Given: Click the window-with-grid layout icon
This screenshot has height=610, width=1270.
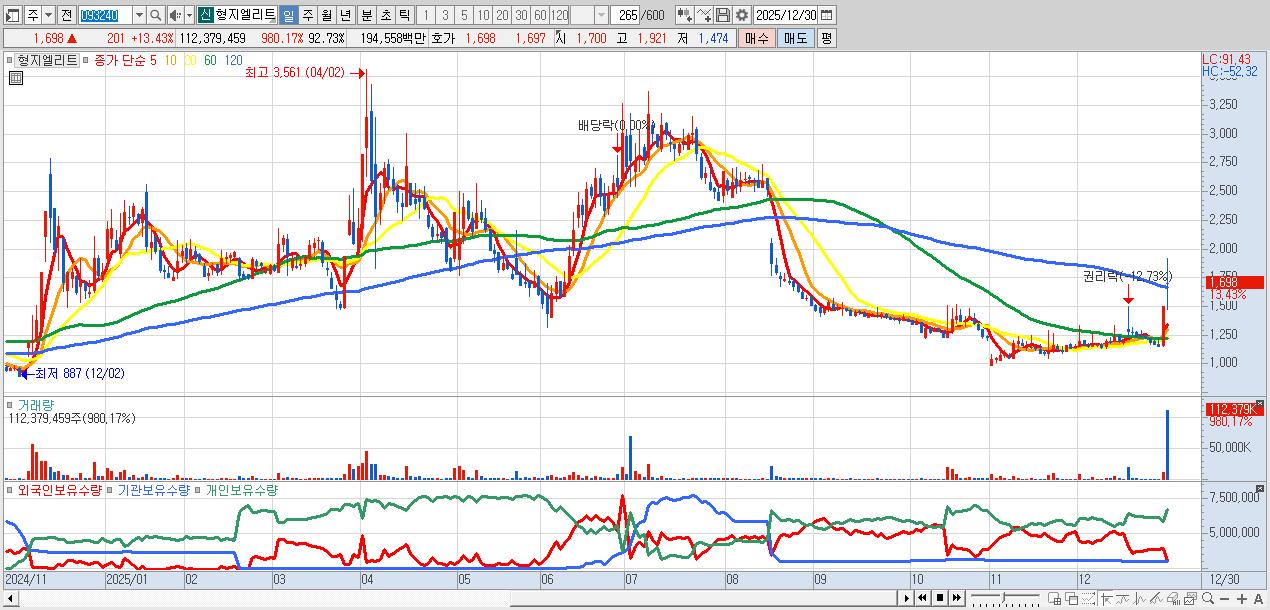Looking at the screenshot, I should click(1055, 599).
